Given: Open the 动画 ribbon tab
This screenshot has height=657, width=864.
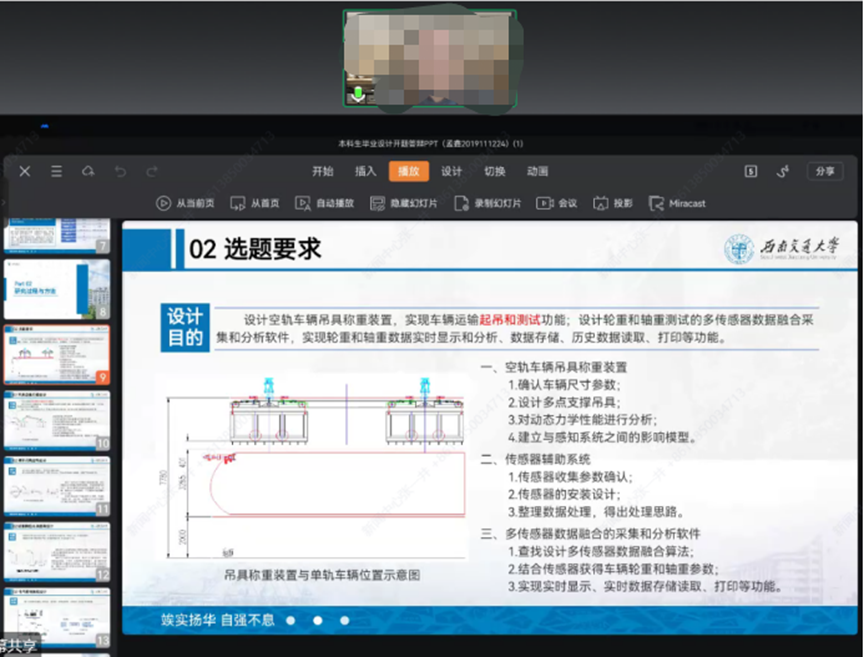Looking at the screenshot, I should [537, 171].
